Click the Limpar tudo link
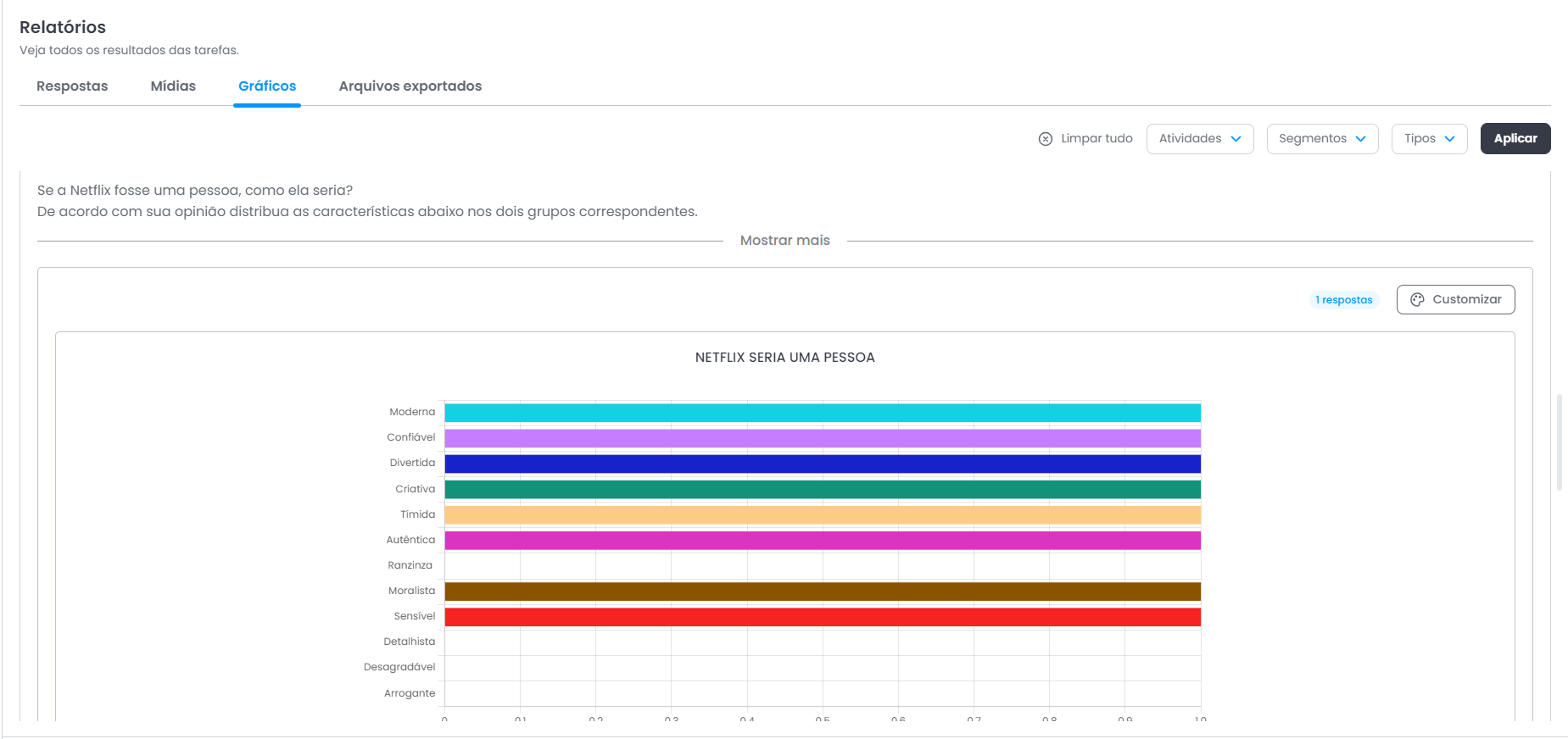Screen dimensions: 1568x739 coord(1096,139)
